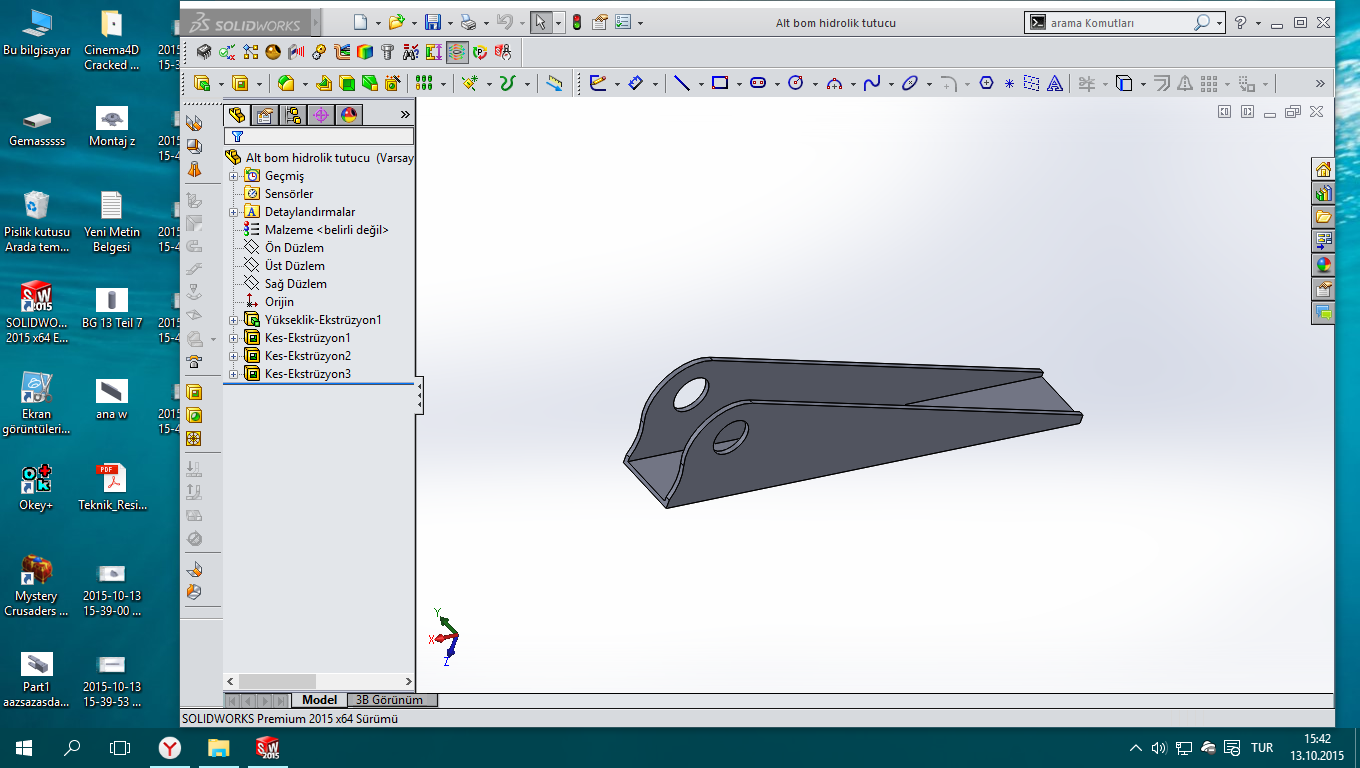This screenshot has width=1360, height=768.
Task: Expand hidden FeatureManager tabs chevron
Action: coord(405,115)
